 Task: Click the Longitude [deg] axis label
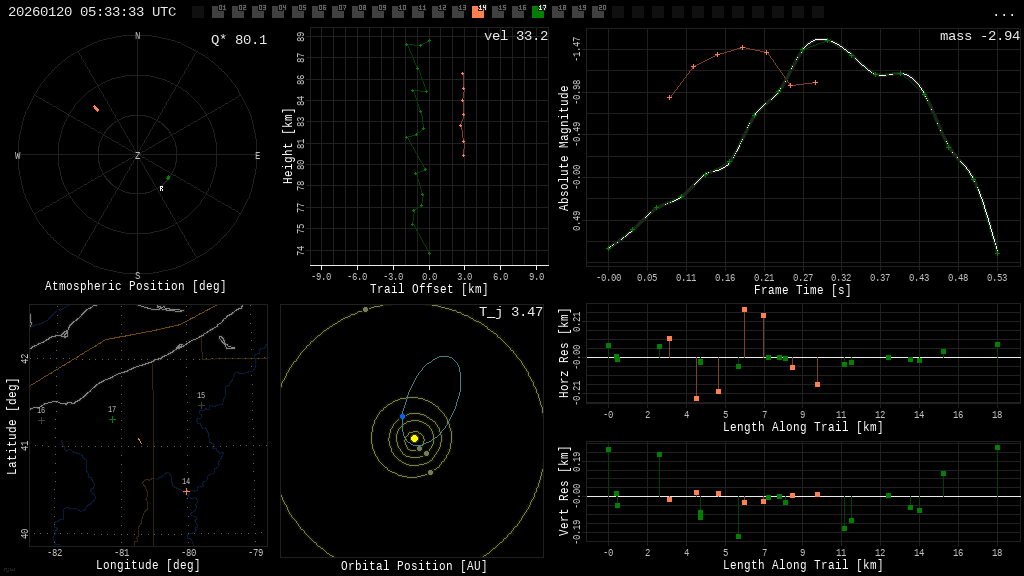pos(148,565)
